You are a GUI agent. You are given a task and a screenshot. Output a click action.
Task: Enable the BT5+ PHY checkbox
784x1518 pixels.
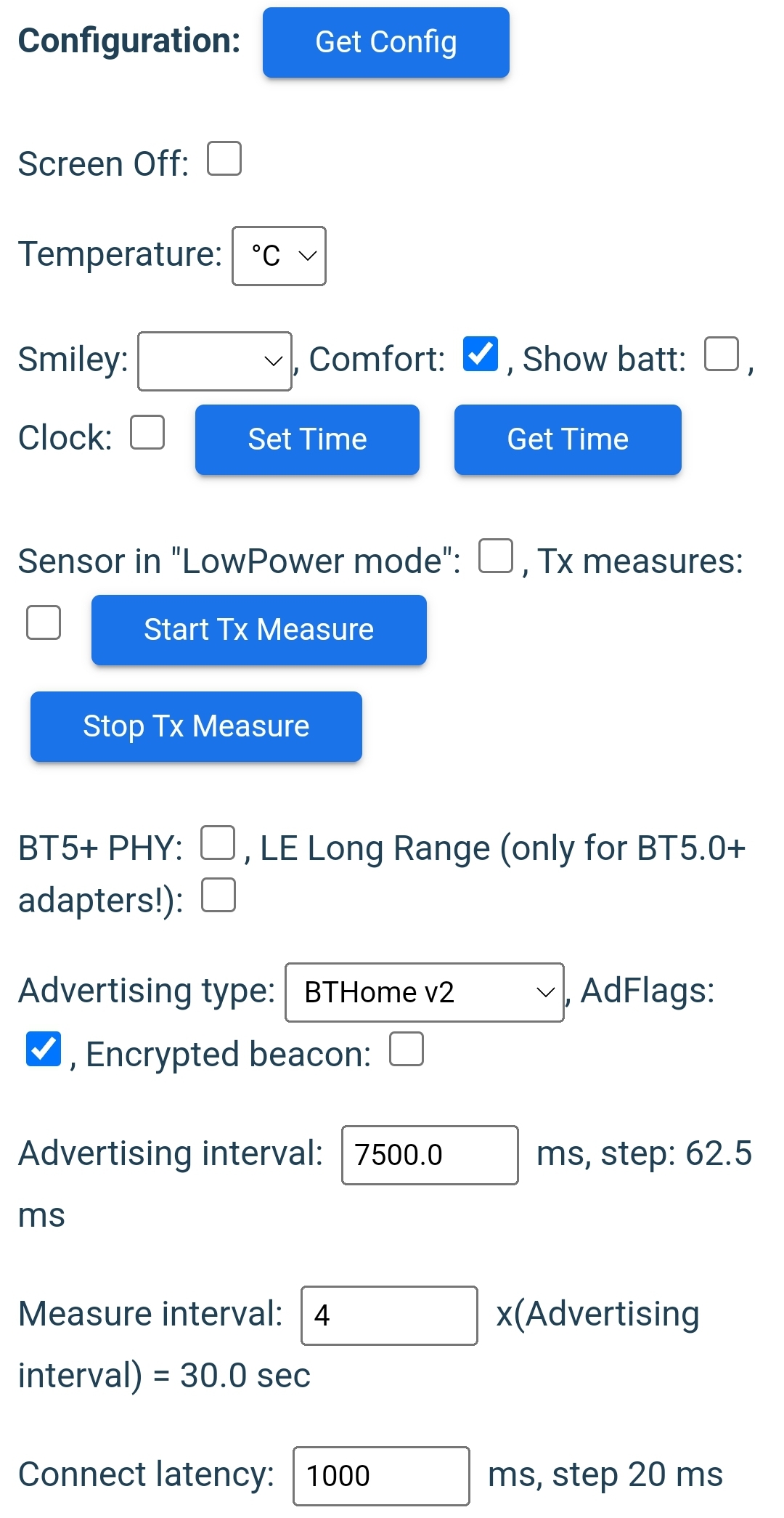point(218,843)
